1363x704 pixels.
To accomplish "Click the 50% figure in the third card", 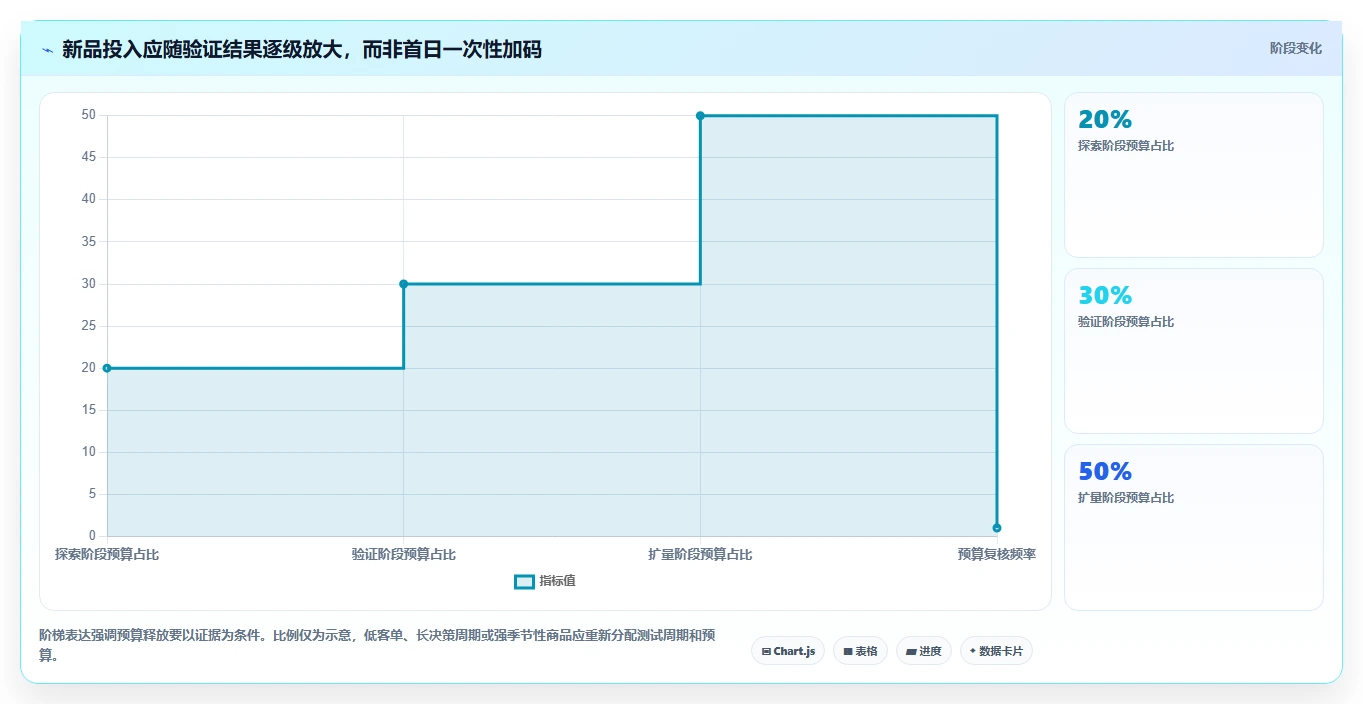I will (1105, 472).
